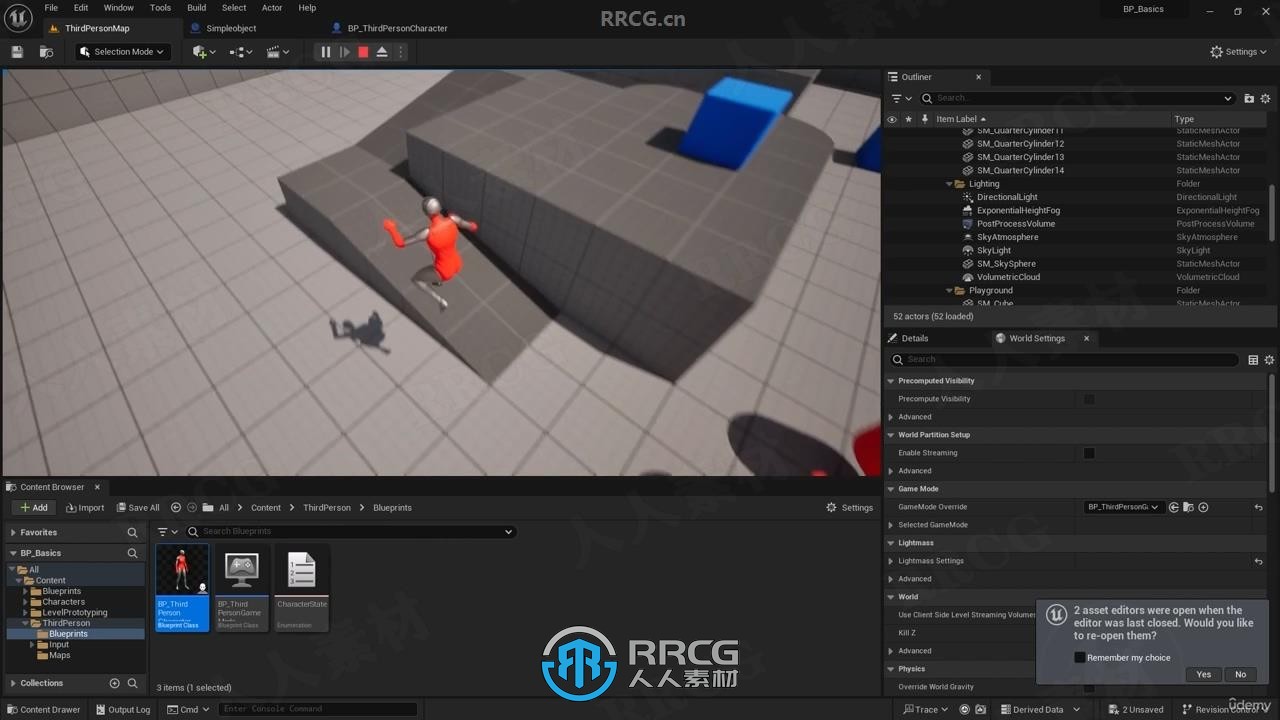The height and width of the screenshot is (720, 1280).
Task: Click Outliner add folder icon
Action: 1249,98
